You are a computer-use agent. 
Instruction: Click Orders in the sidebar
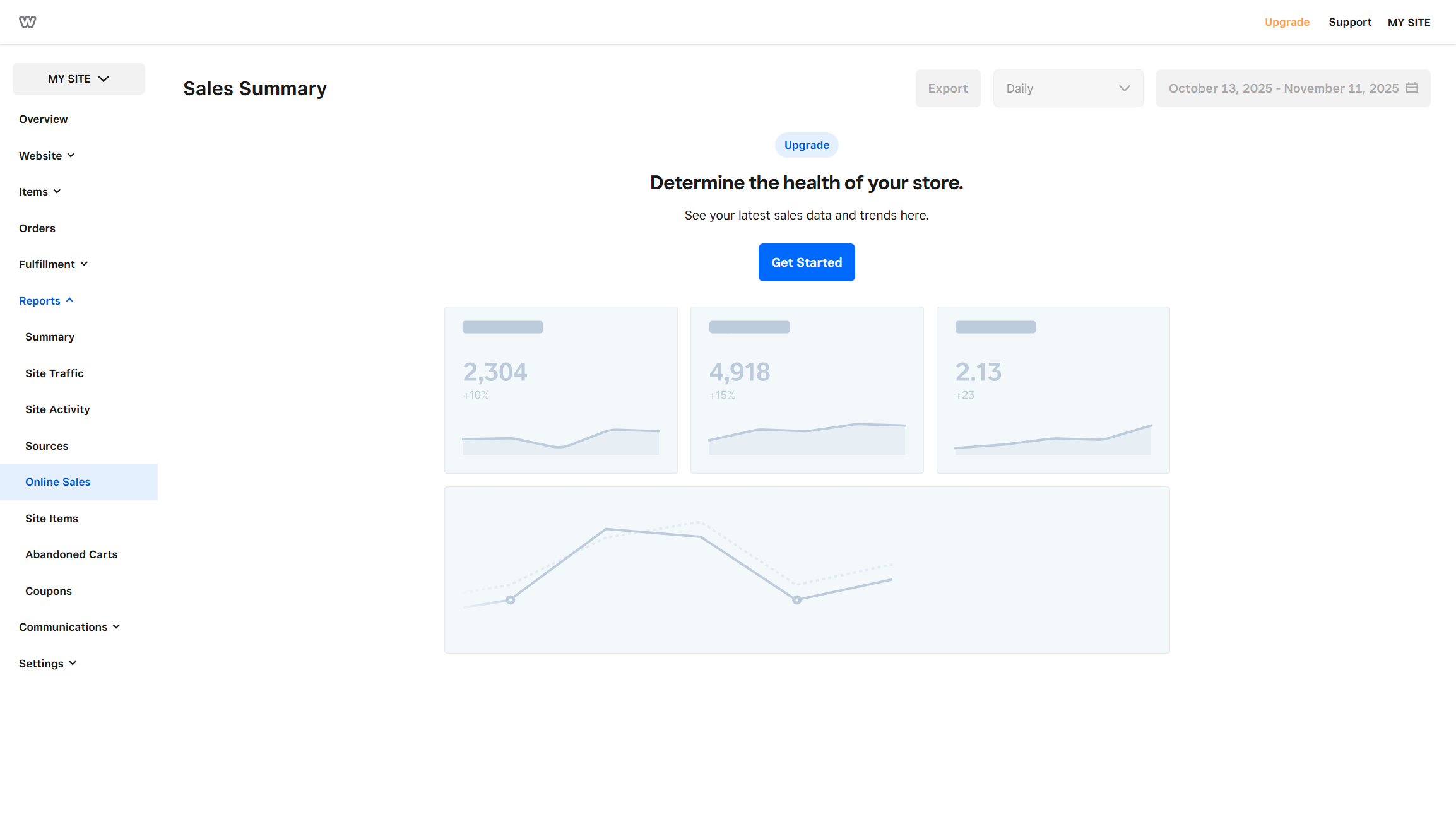pyautogui.click(x=37, y=228)
